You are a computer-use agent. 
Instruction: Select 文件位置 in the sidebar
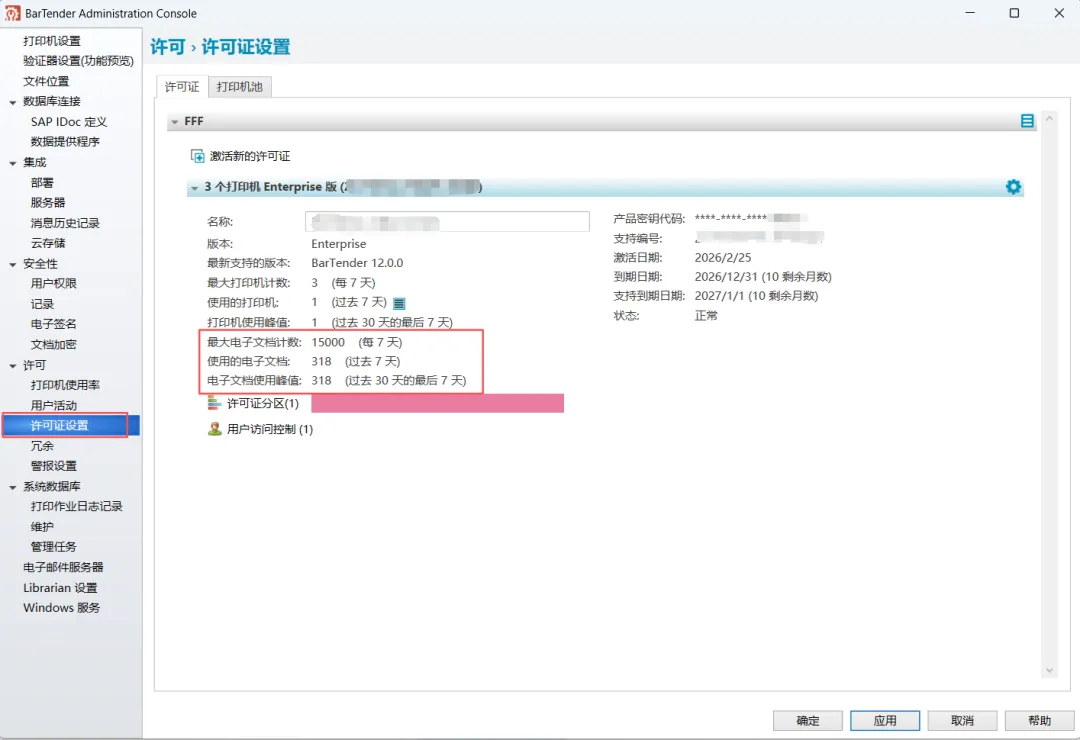coord(46,81)
